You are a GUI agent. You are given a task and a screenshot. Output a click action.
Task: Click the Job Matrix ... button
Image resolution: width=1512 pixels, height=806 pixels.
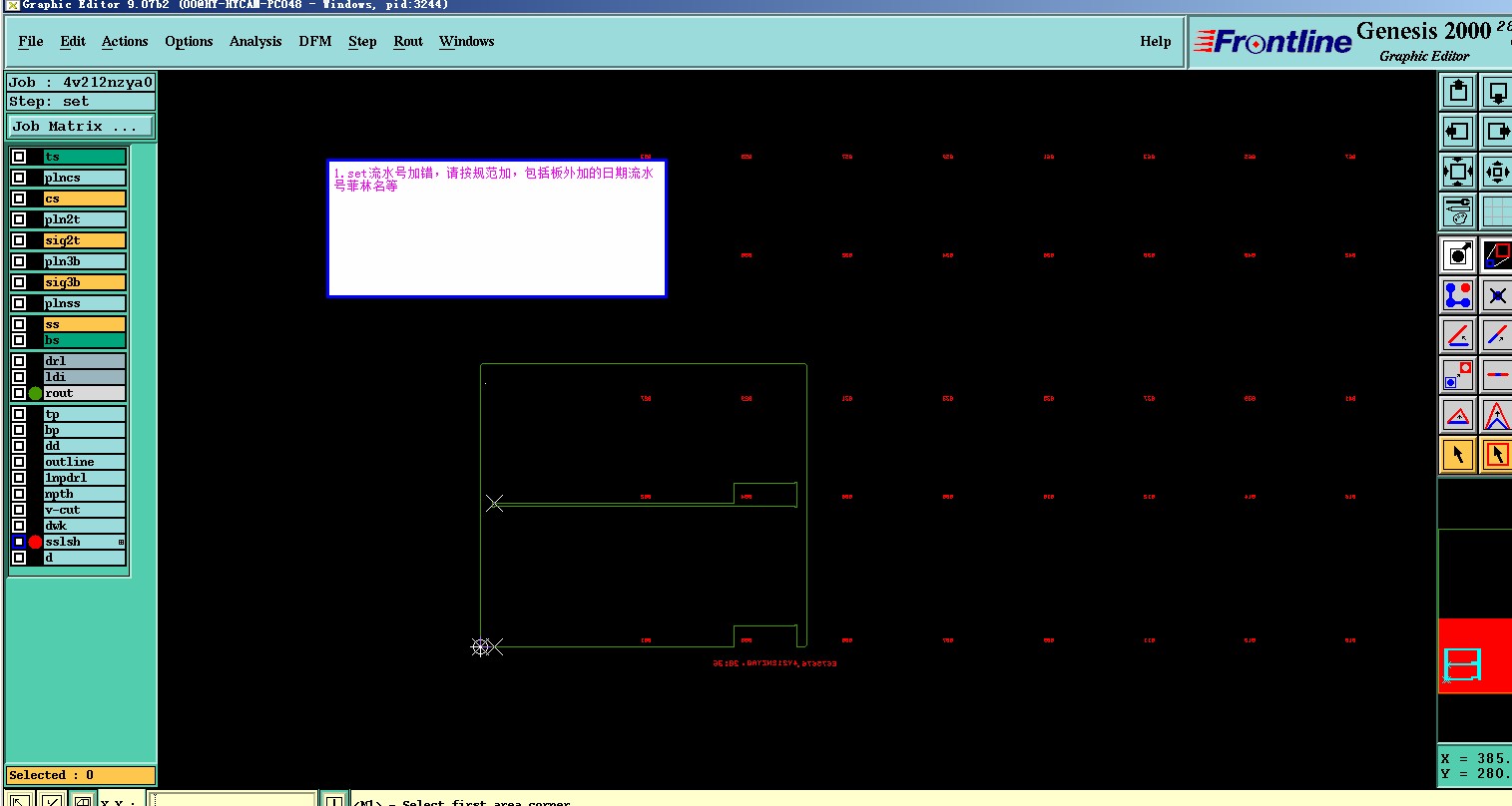pos(81,127)
